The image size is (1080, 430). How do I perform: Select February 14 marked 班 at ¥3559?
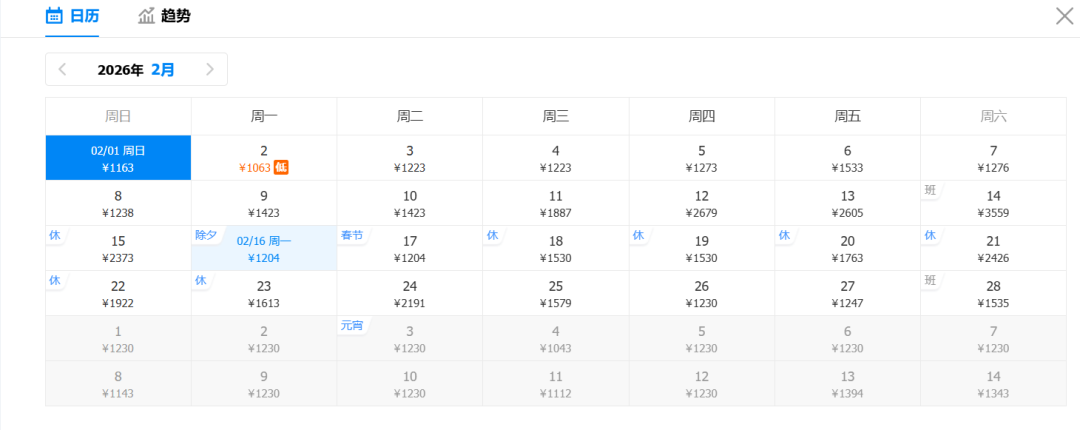[993, 203]
